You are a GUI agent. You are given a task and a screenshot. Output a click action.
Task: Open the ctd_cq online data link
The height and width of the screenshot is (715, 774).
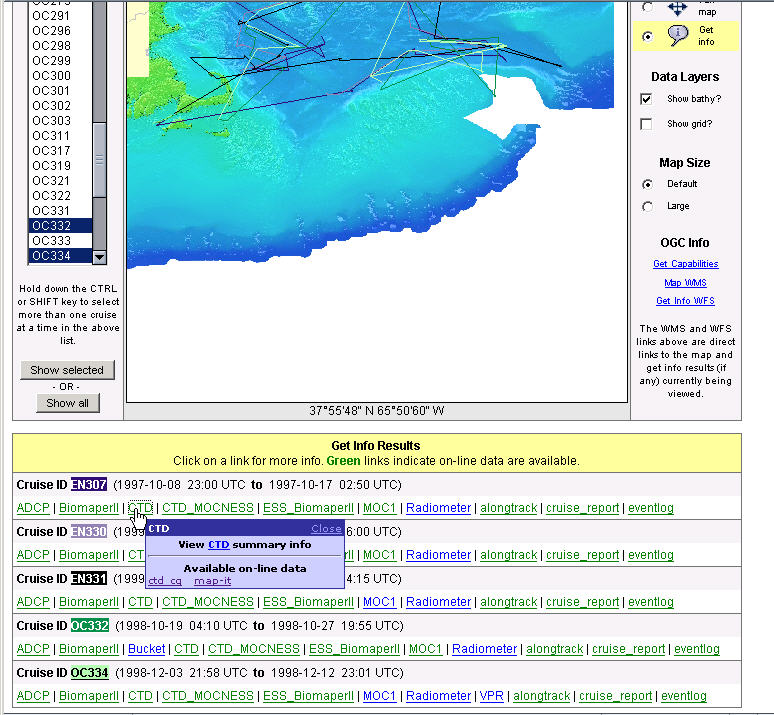[165, 581]
